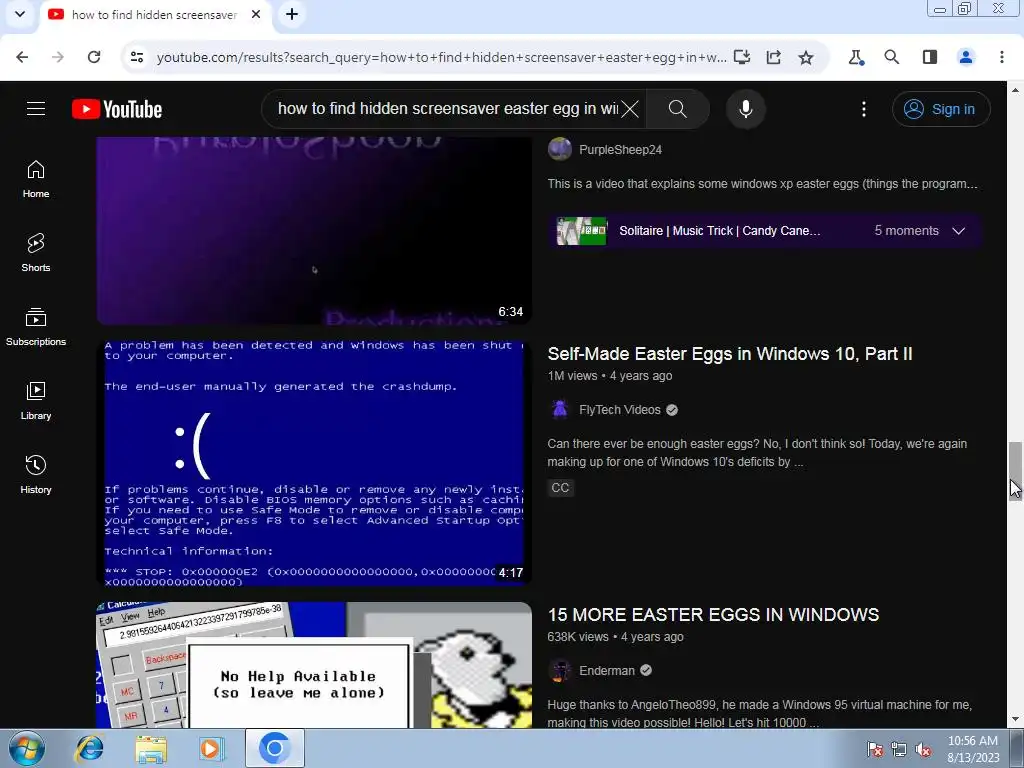1024x768 pixels.
Task: Open Chrome Labs flask icon
Action: (x=856, y=57)
